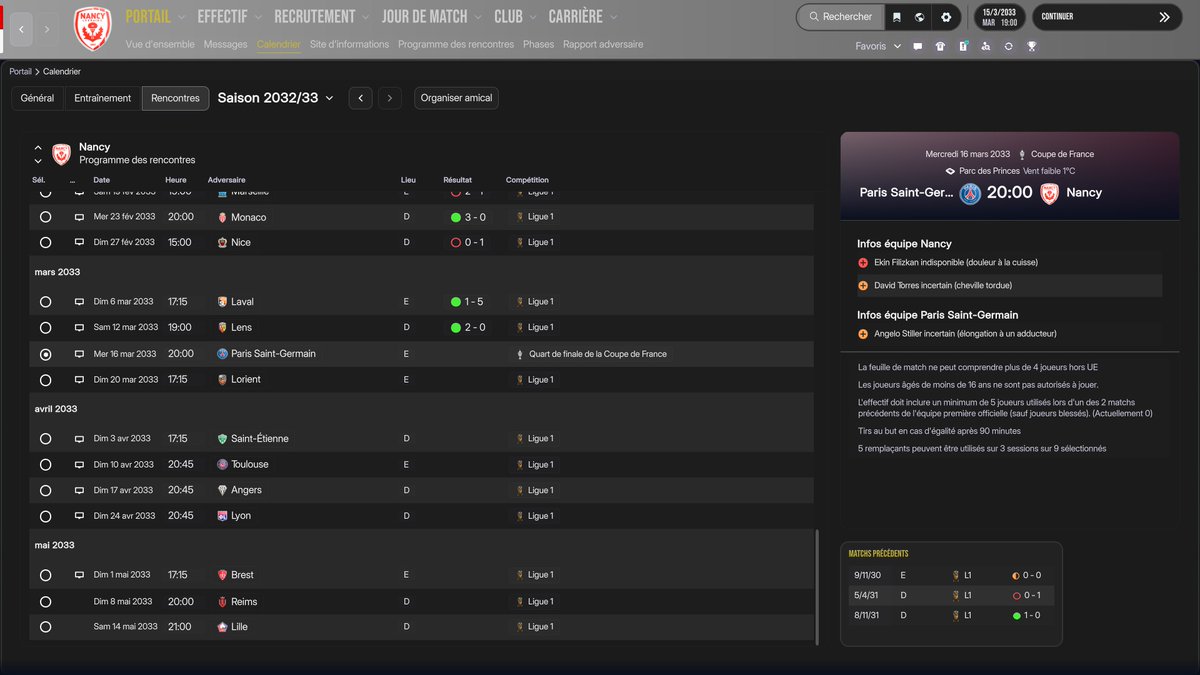This screenshot has height=675, width=1200.
Task: Open the bookmarks icon beside search
Action: [897, 17]
